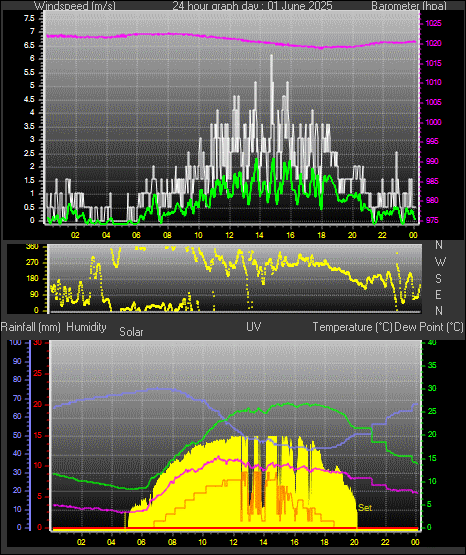Click the blue '50' humidity axis value
Screen dimensions: 466x555
point(17,435)
